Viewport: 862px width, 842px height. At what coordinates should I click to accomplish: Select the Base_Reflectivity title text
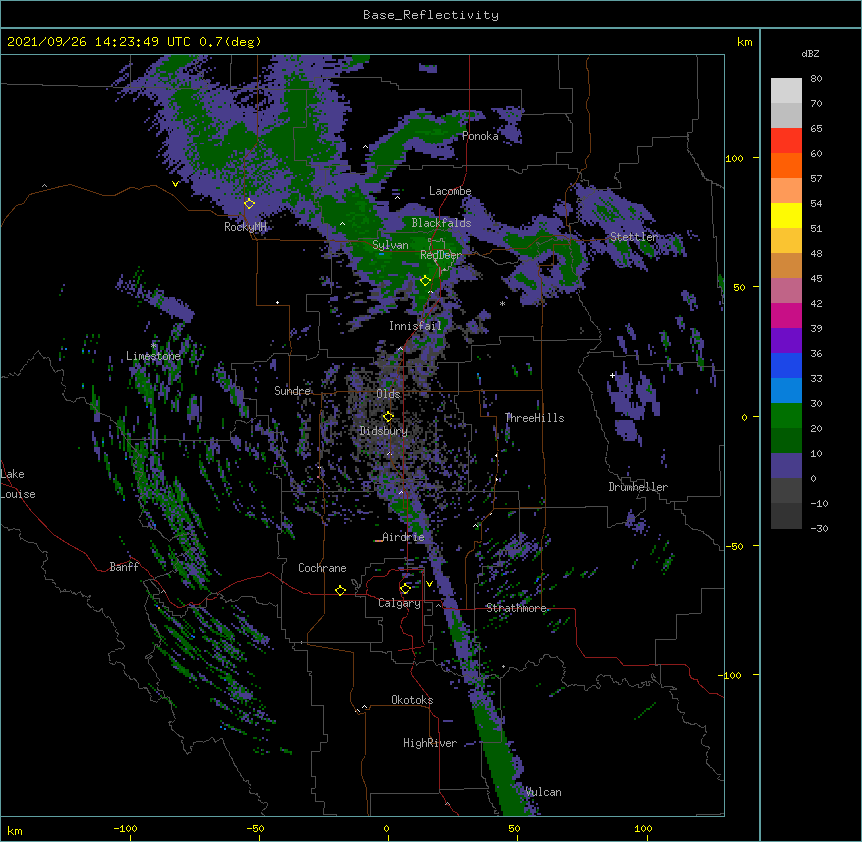coord(431,15)
